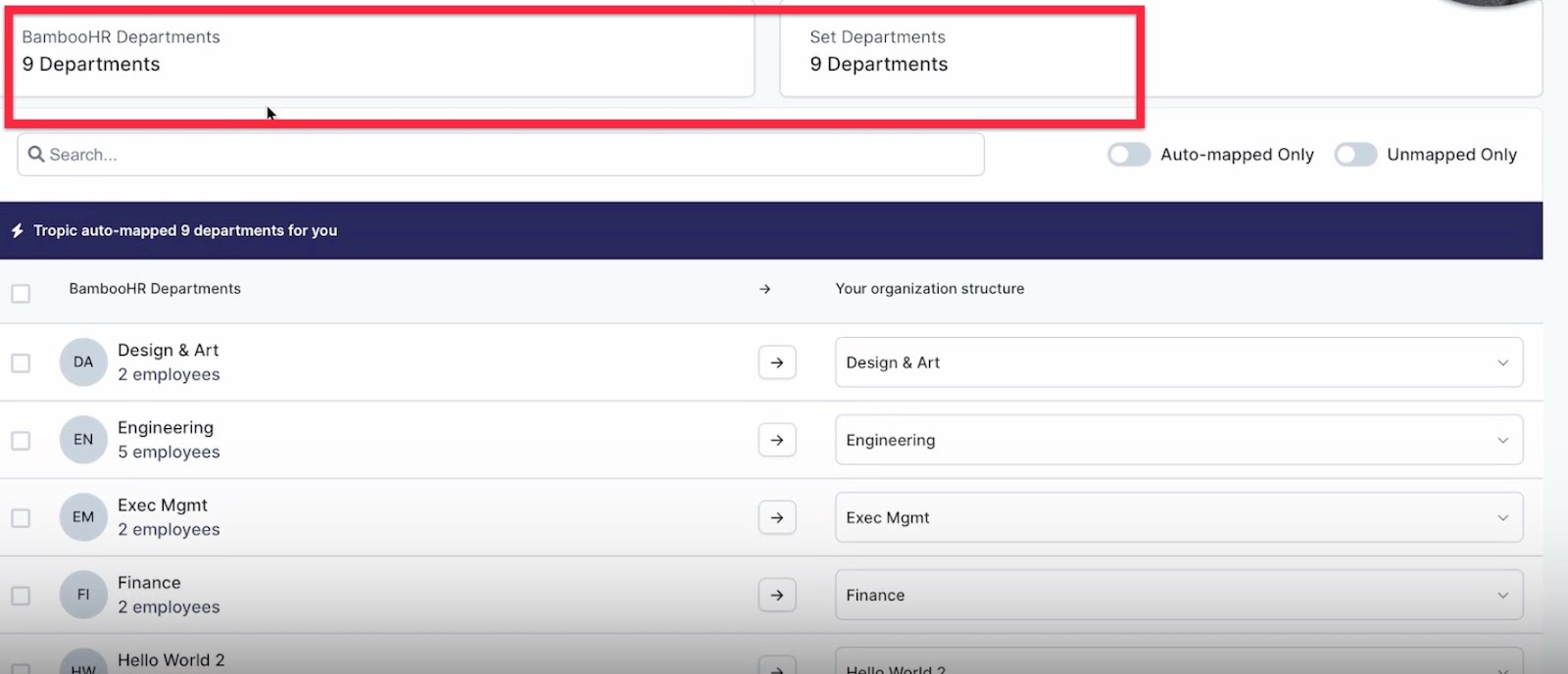Click the "BambooHR Departments" column header
The width and height of the screenshot is (1568, 674).
(x=155, y=289)
